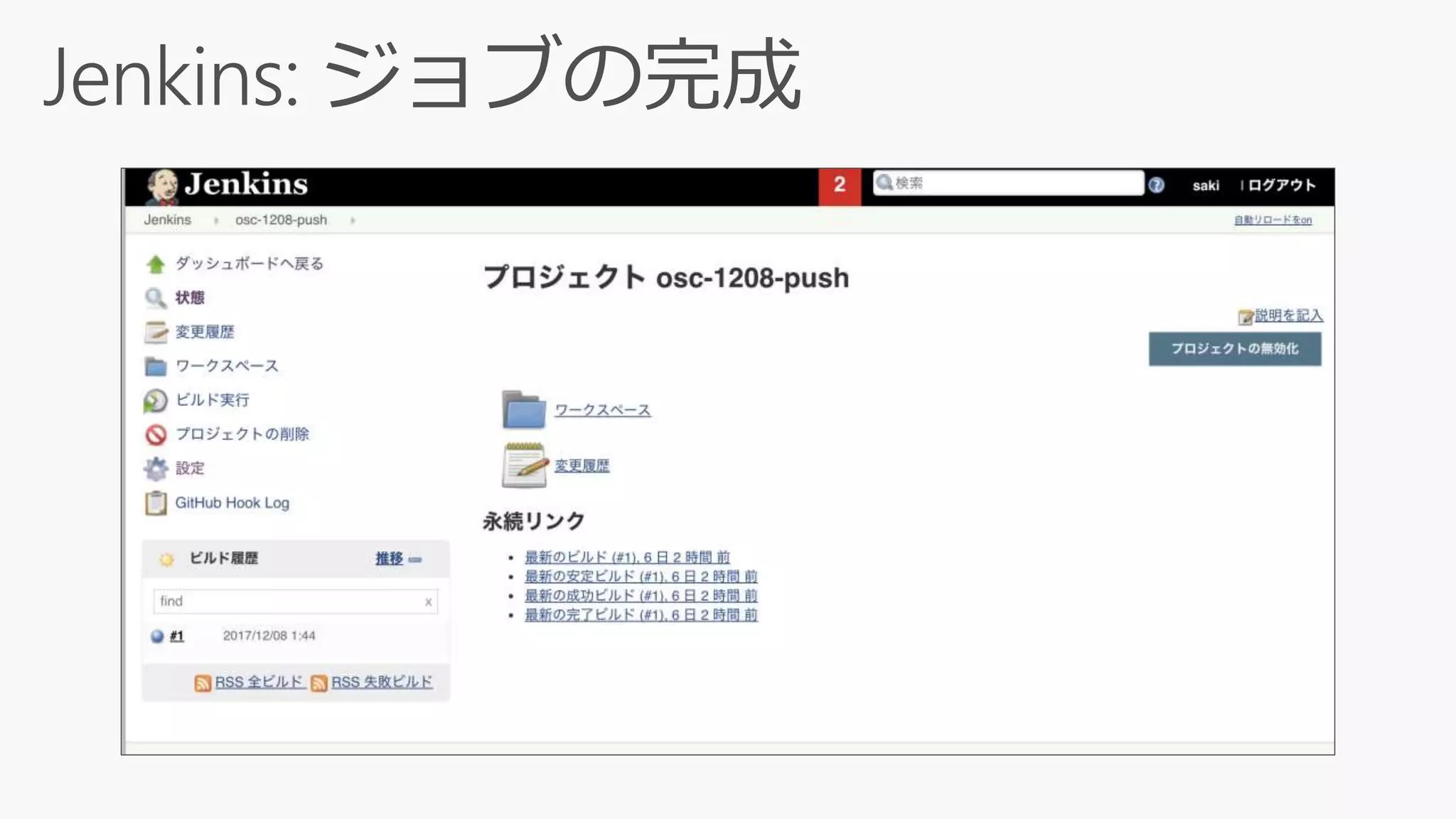Open 最新のビルド (#1) permalink

(627, 557)
